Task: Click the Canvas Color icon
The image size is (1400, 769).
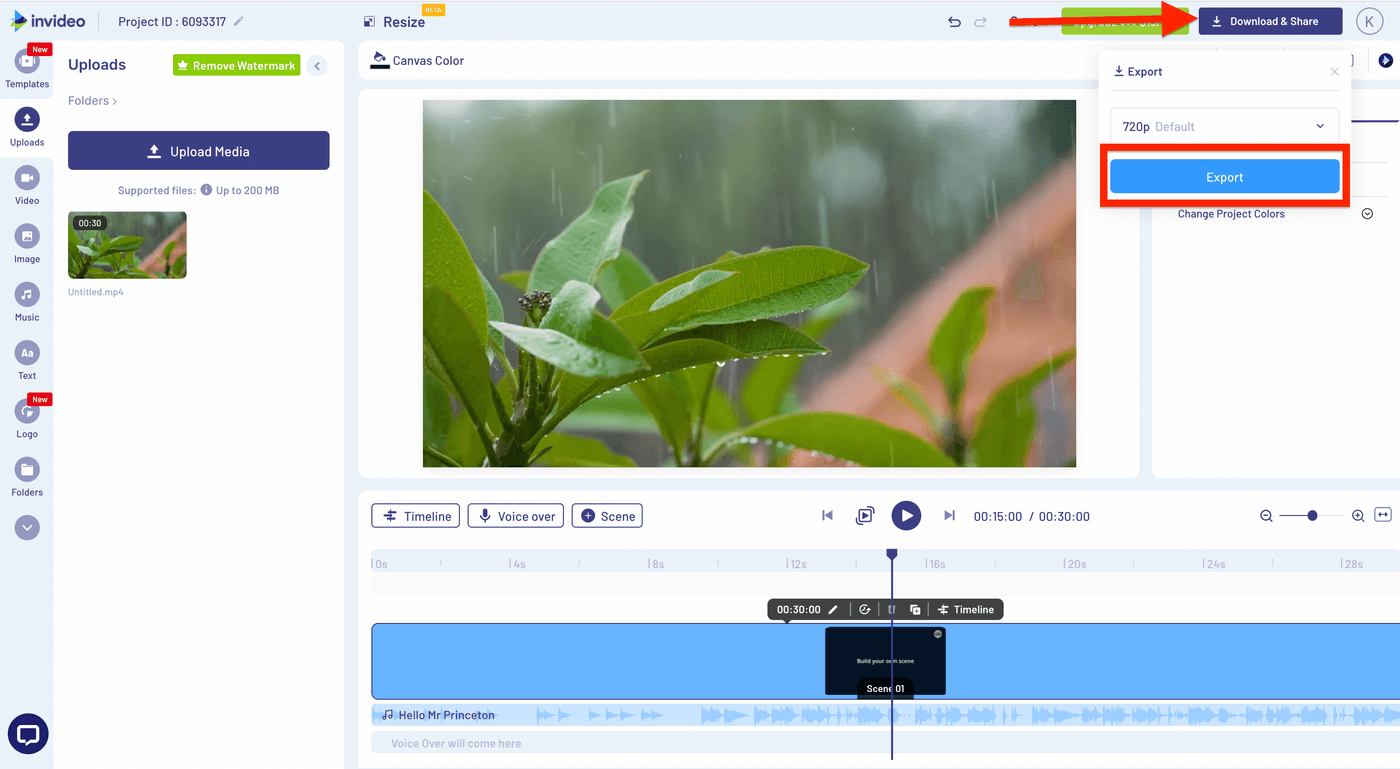Action: (x=380, y=60)
